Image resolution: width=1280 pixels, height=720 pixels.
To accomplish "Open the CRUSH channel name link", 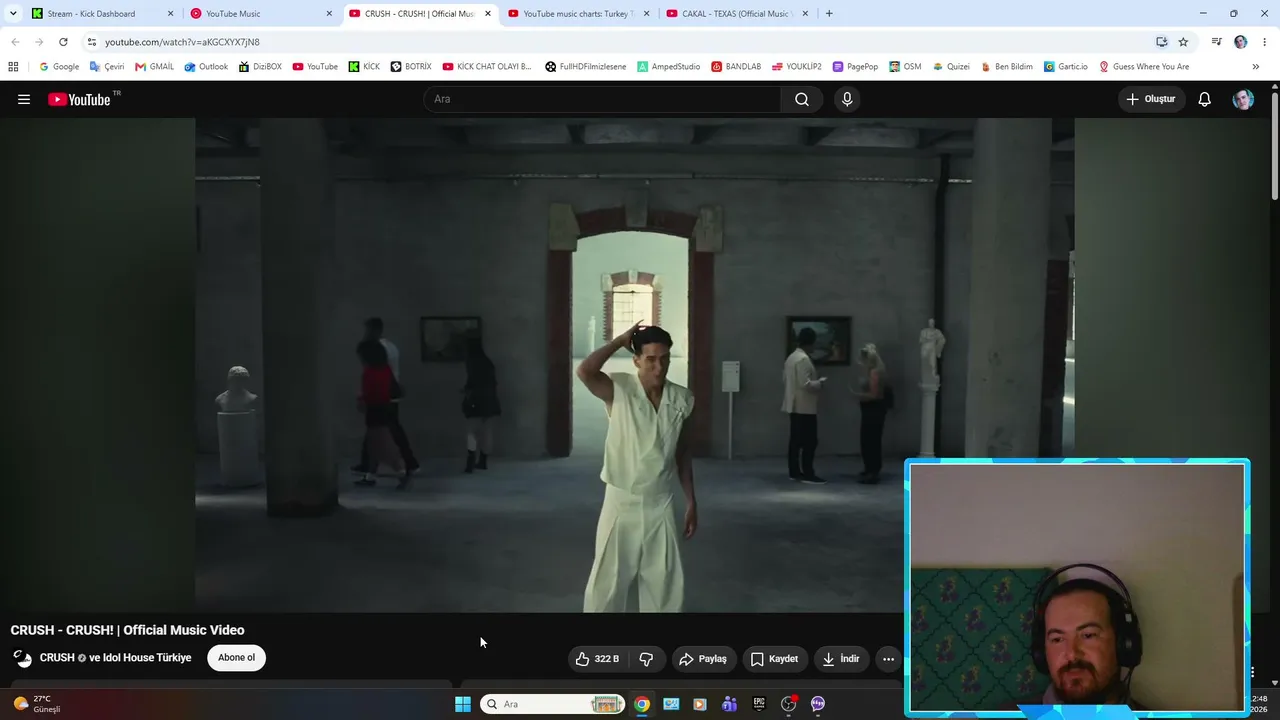I will click(116, 658).
